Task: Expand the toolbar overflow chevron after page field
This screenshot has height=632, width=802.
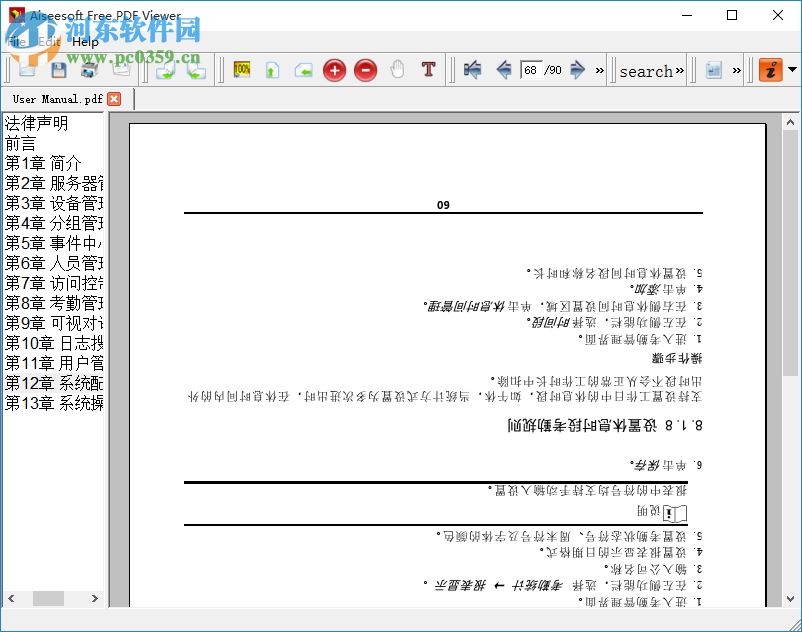Action: click(x=599, y=70)
